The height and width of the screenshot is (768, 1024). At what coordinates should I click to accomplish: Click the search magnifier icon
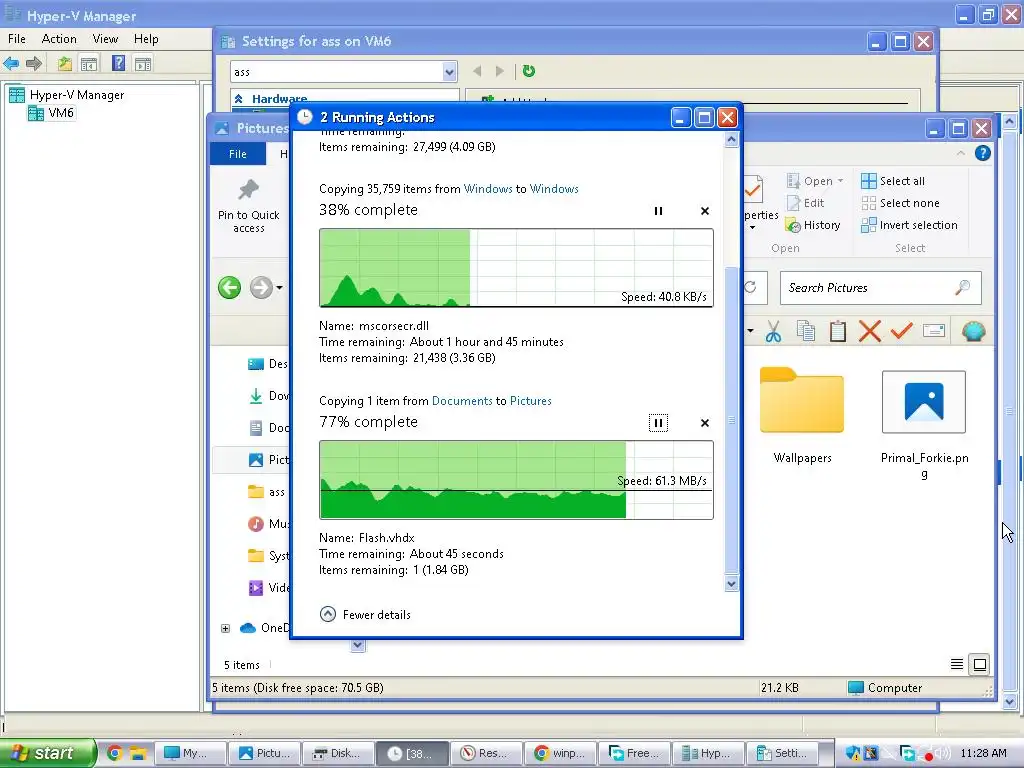point(963,287)
